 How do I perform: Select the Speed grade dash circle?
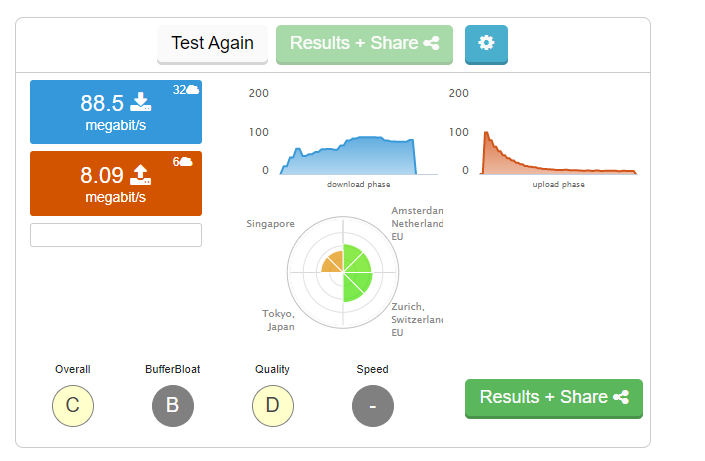(x=373, y=406)
